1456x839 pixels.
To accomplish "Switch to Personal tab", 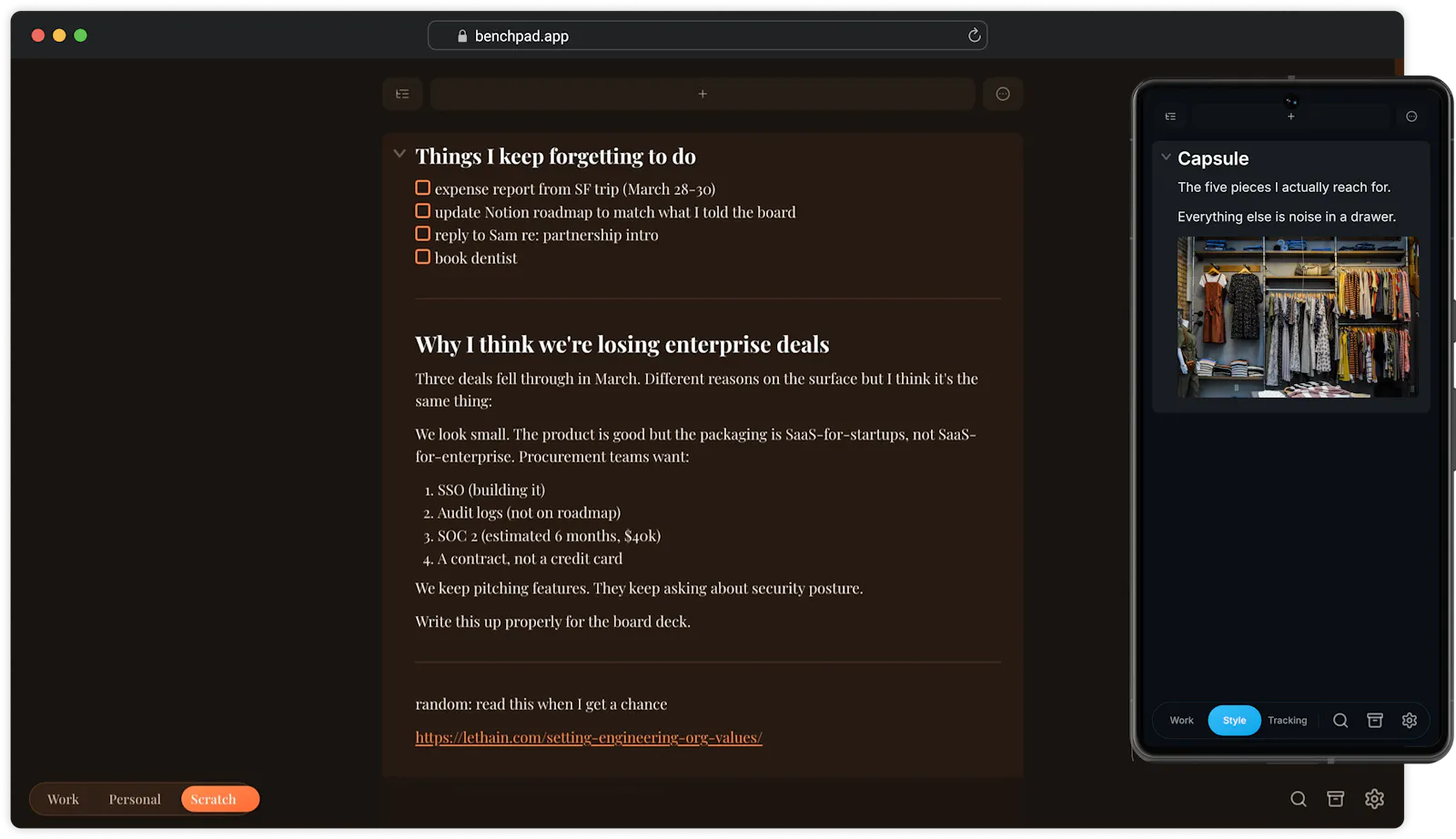I will point(135,799).
